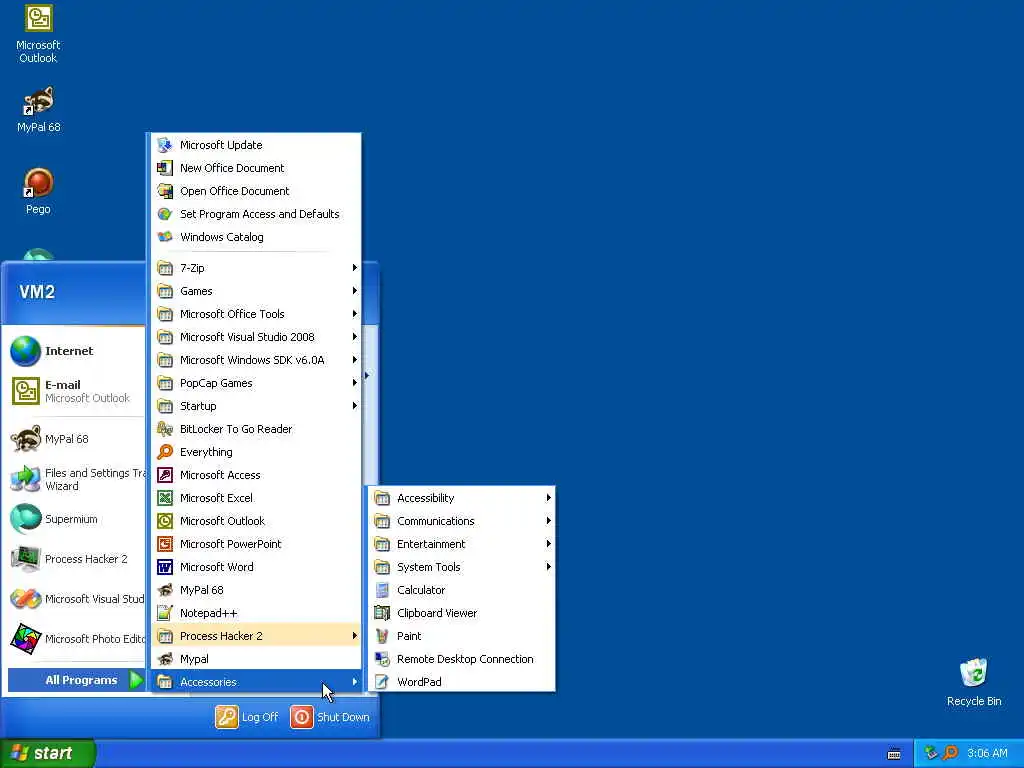Open Remote Desktop Connection

pyautogui.click(x=462, y=659)
